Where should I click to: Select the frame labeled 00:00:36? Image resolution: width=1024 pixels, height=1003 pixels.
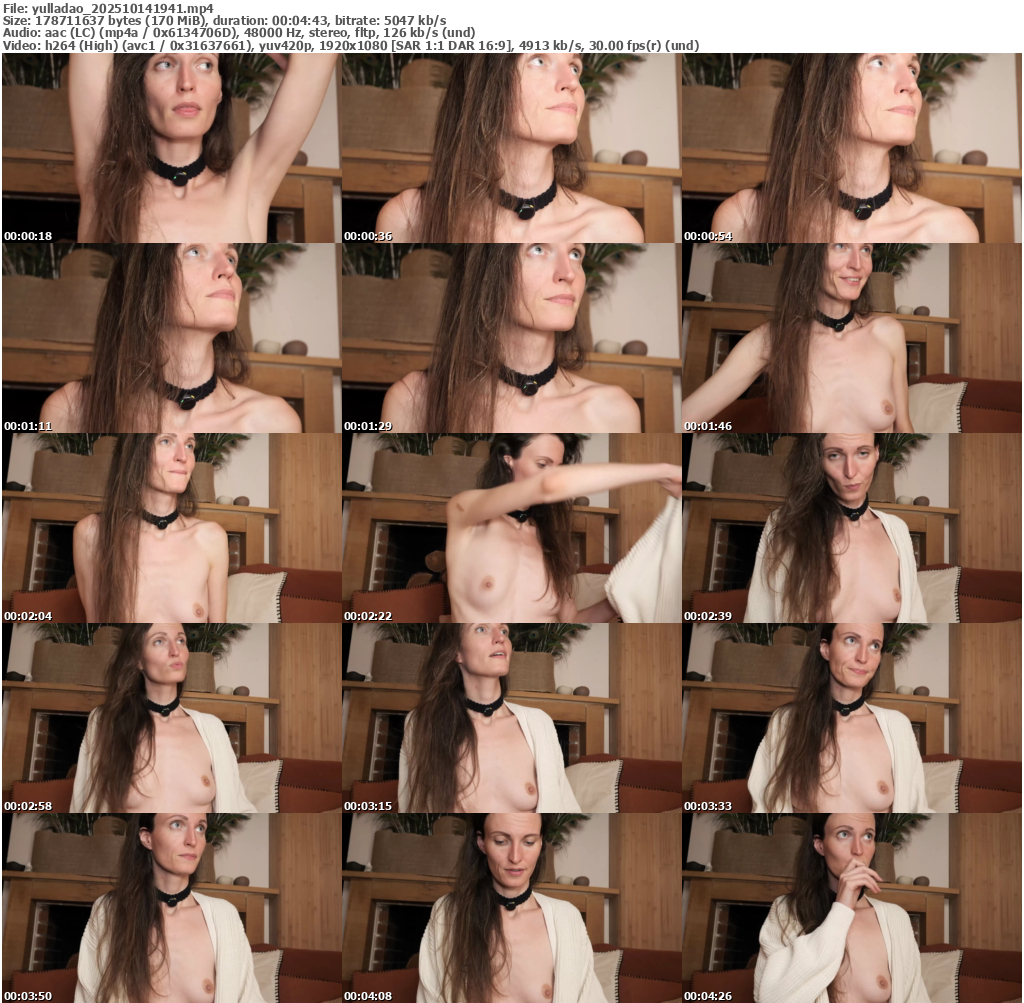pyautogui.click(x=511, y=148)
